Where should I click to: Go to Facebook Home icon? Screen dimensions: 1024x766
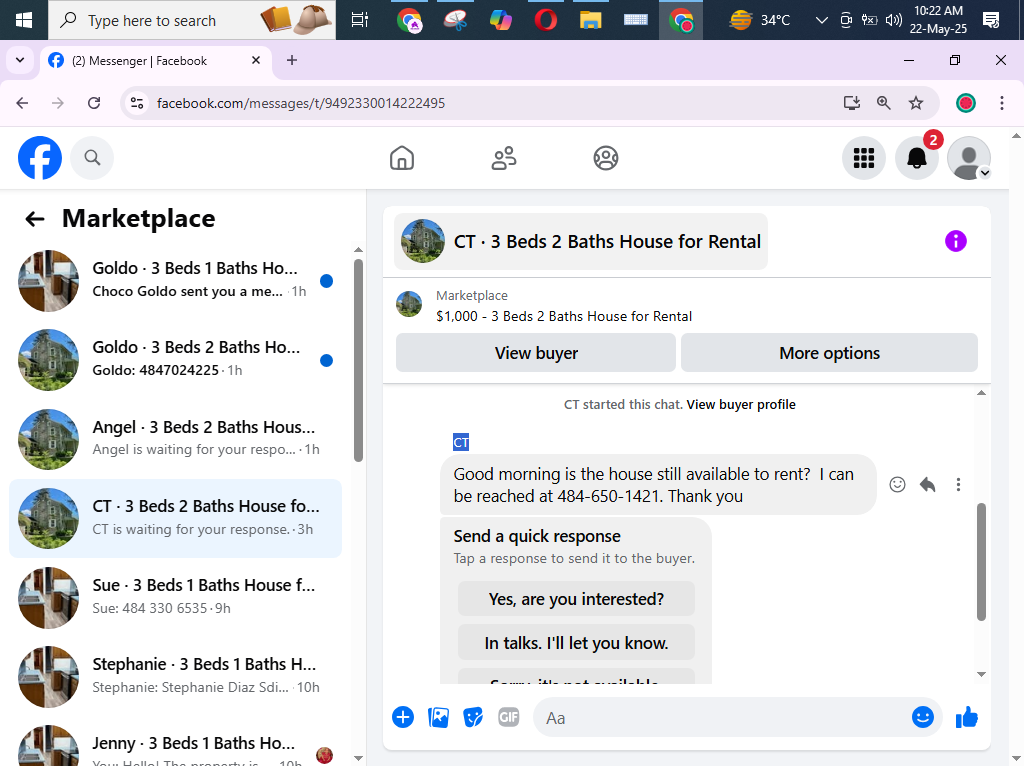point(402,158)
